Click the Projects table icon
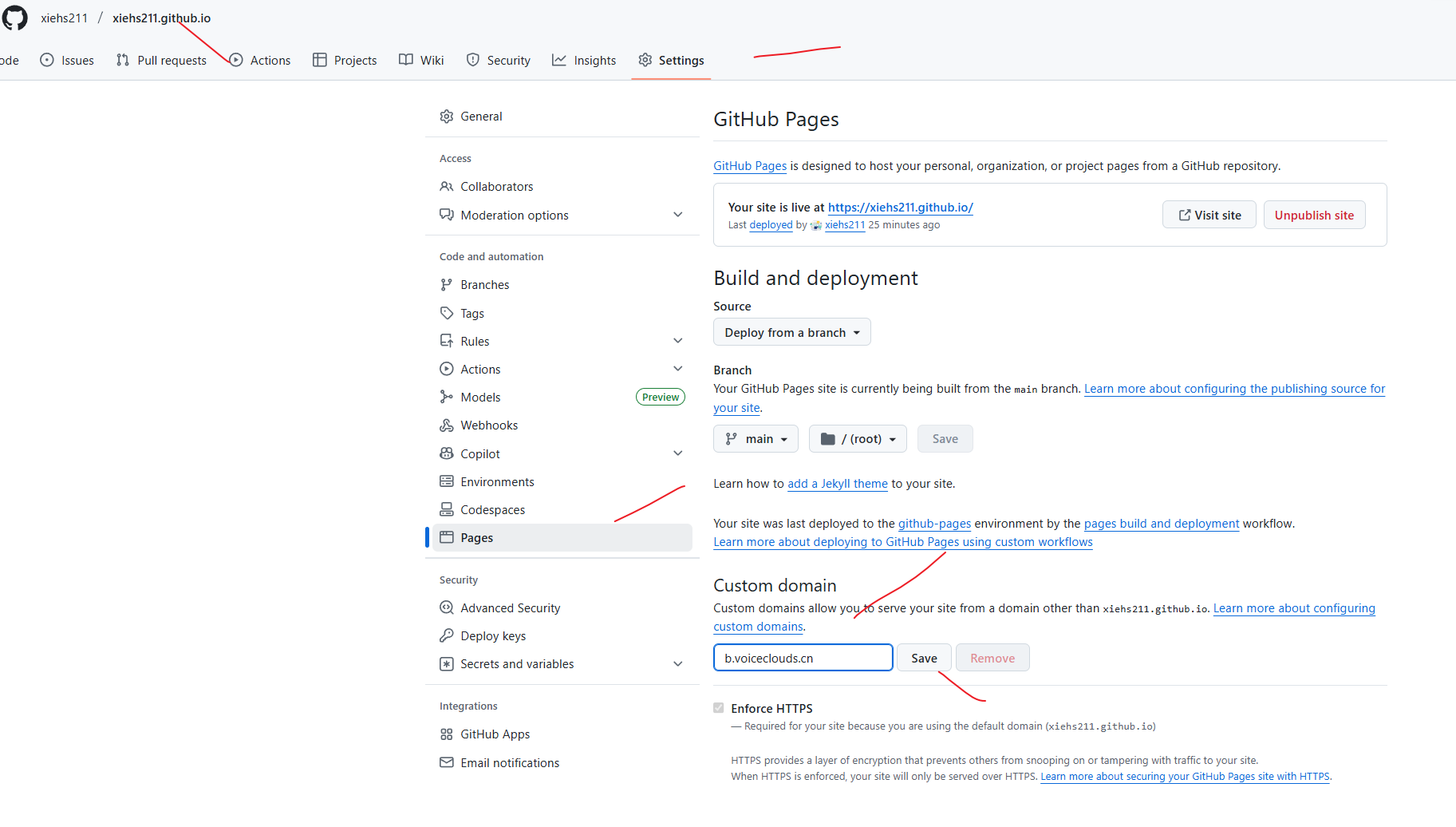The height and width of the screenshot is (827, 1456). coord(320,60)
